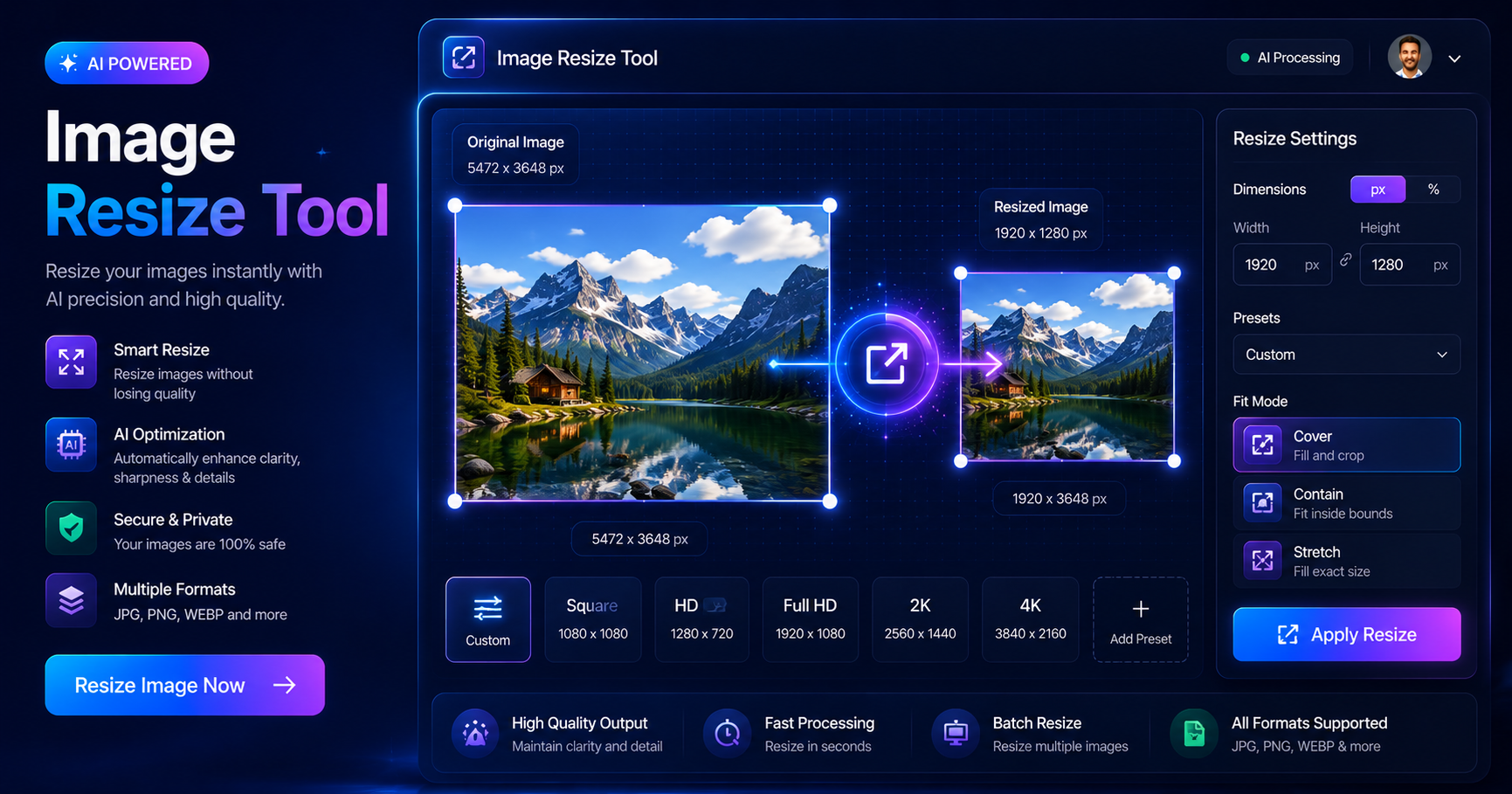Click the user profile avatar
This screenshot has width=1512, height=794.
(1409, 58)
